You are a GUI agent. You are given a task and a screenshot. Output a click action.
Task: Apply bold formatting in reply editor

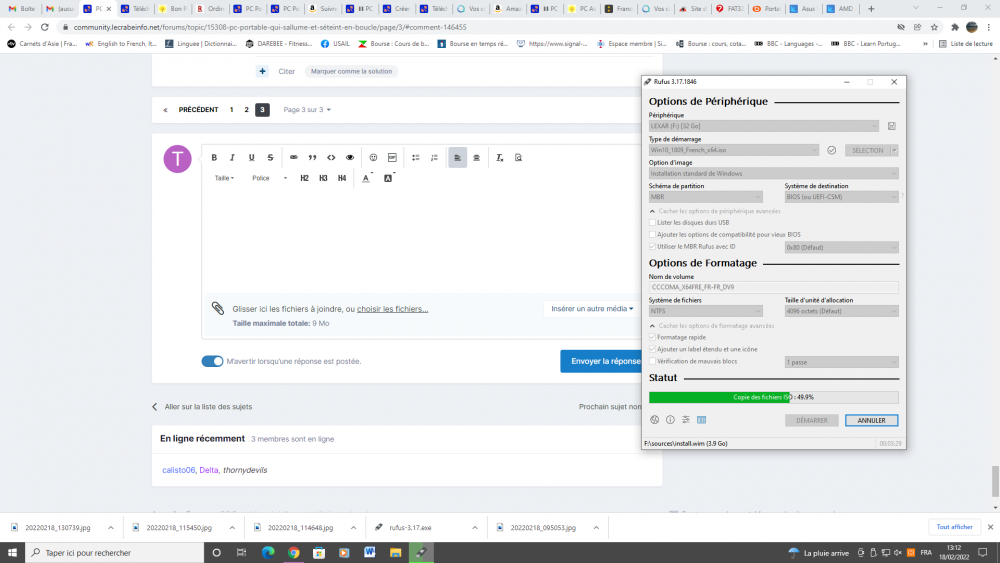point(213,158)
